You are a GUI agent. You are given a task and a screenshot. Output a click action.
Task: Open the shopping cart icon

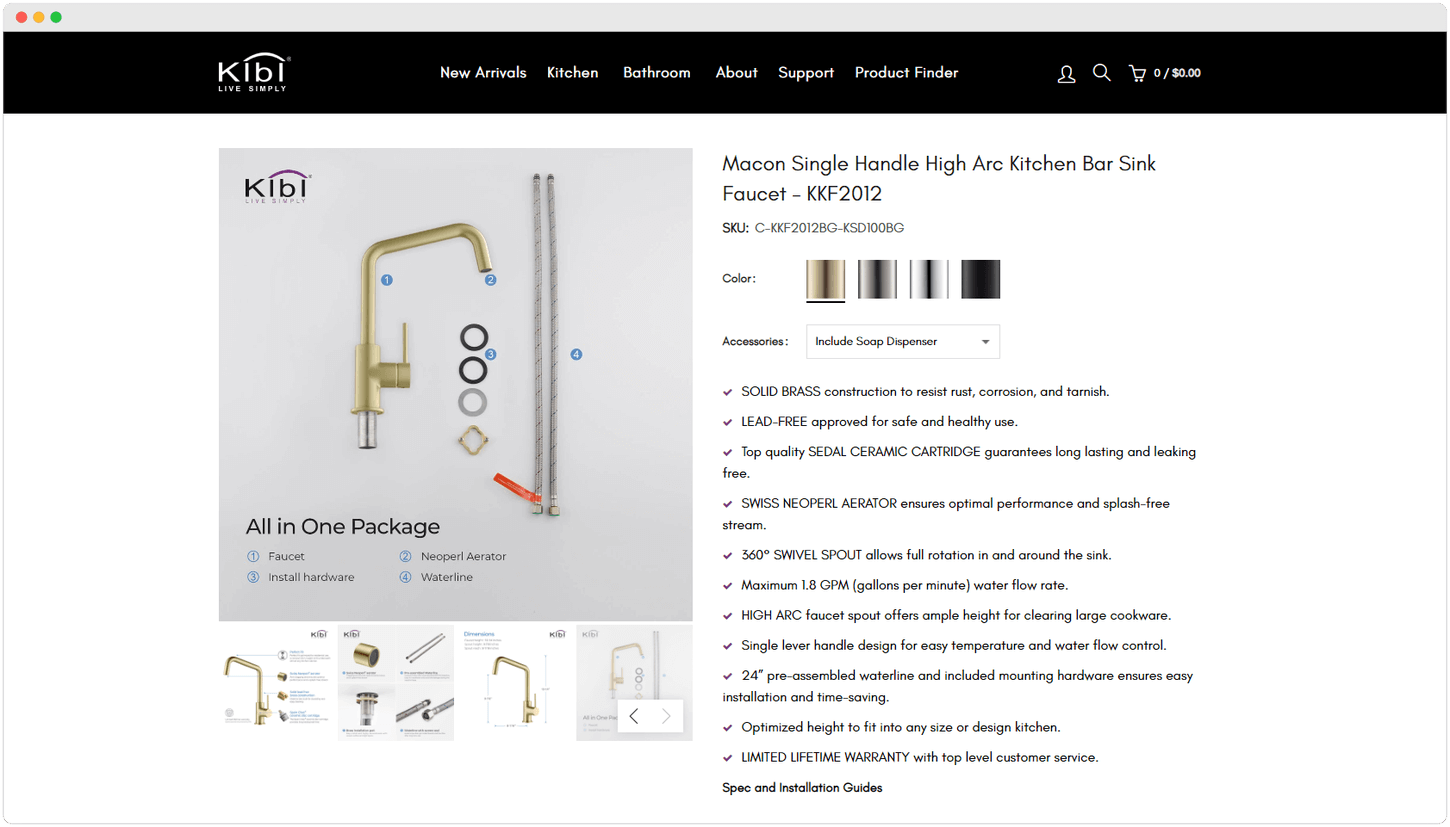pyautogui.click(x=1137, y=73)
